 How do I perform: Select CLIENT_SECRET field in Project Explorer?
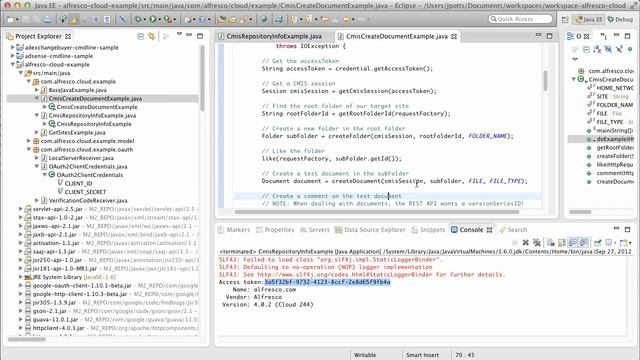click(x=85, y=192)
